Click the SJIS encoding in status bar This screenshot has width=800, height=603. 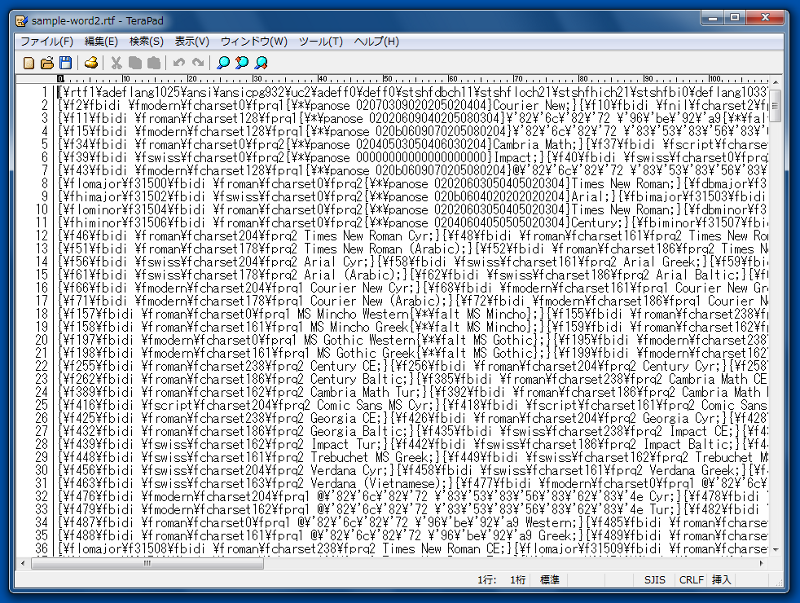[x=656, y=579]
